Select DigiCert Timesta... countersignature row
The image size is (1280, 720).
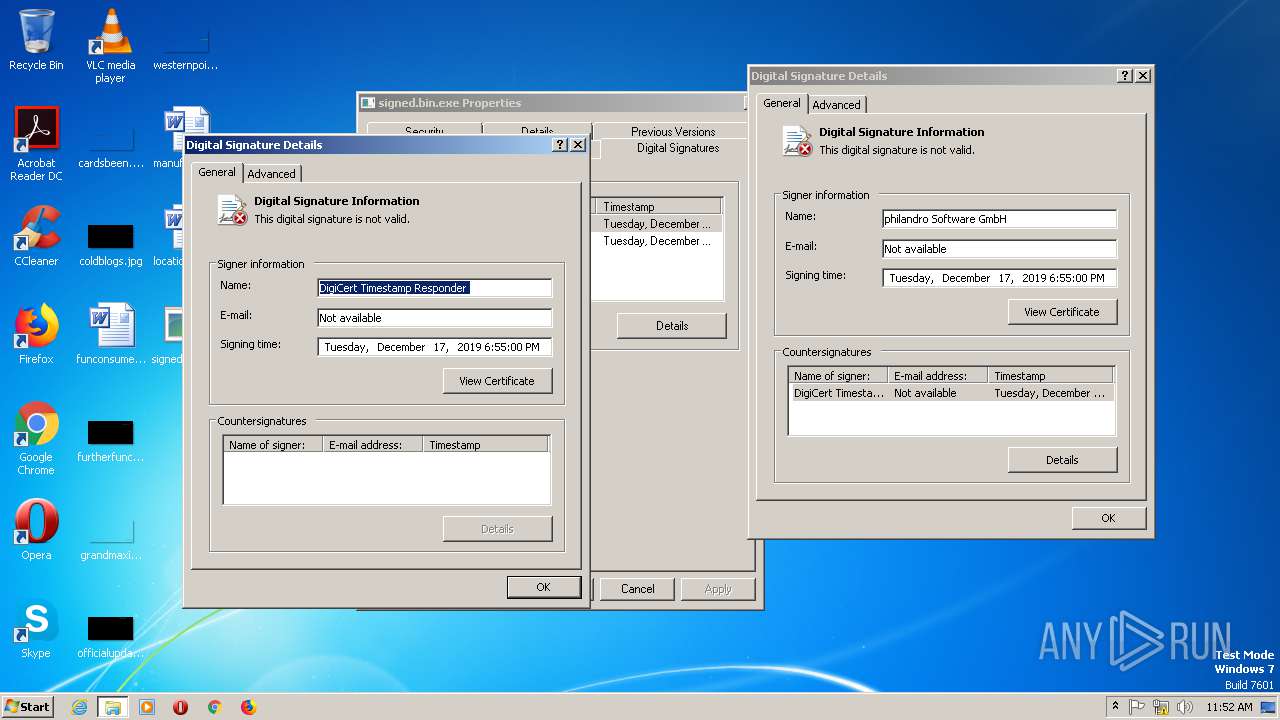pos(951,393)
